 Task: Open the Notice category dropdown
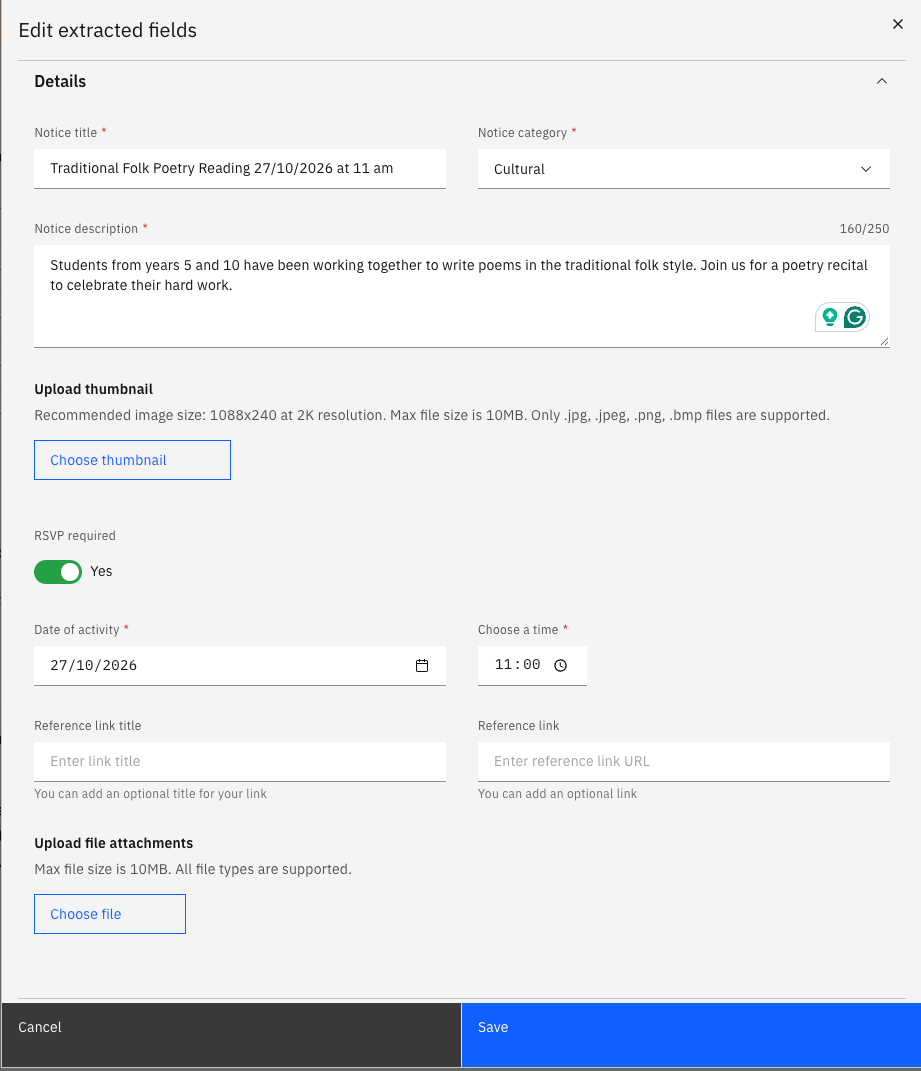[x=683, y=169]
